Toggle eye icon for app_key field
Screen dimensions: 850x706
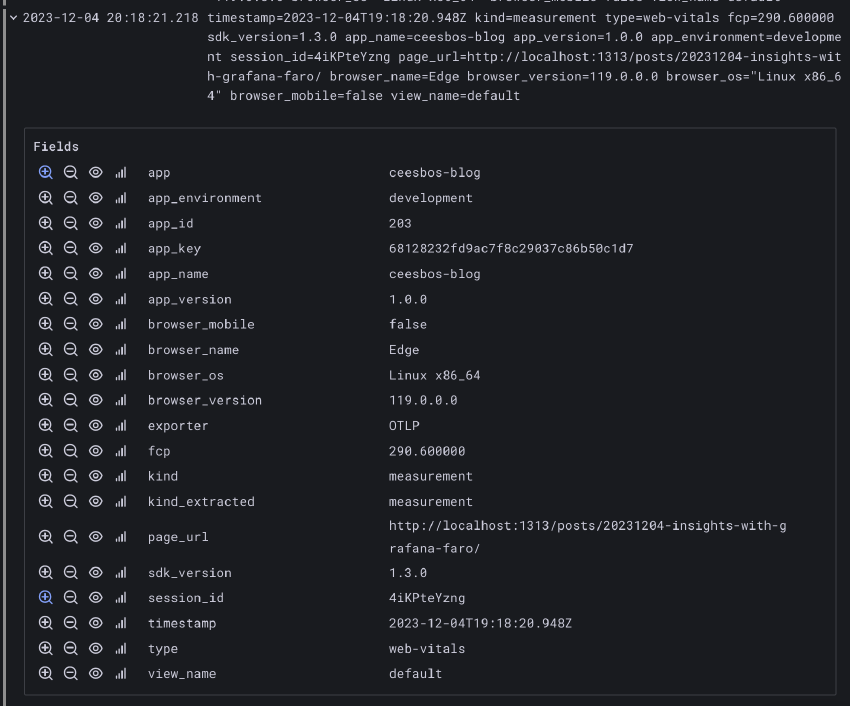coord(96,248)
